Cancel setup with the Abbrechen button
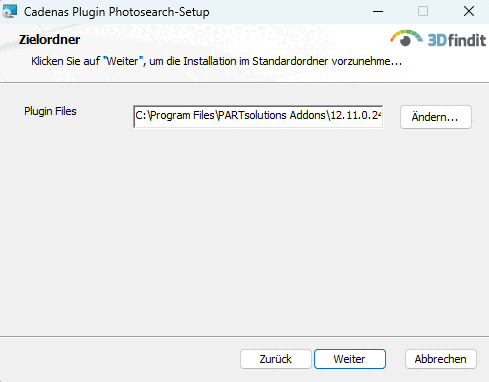The height and width of the screenshot is (382, 489). [441, 359]
